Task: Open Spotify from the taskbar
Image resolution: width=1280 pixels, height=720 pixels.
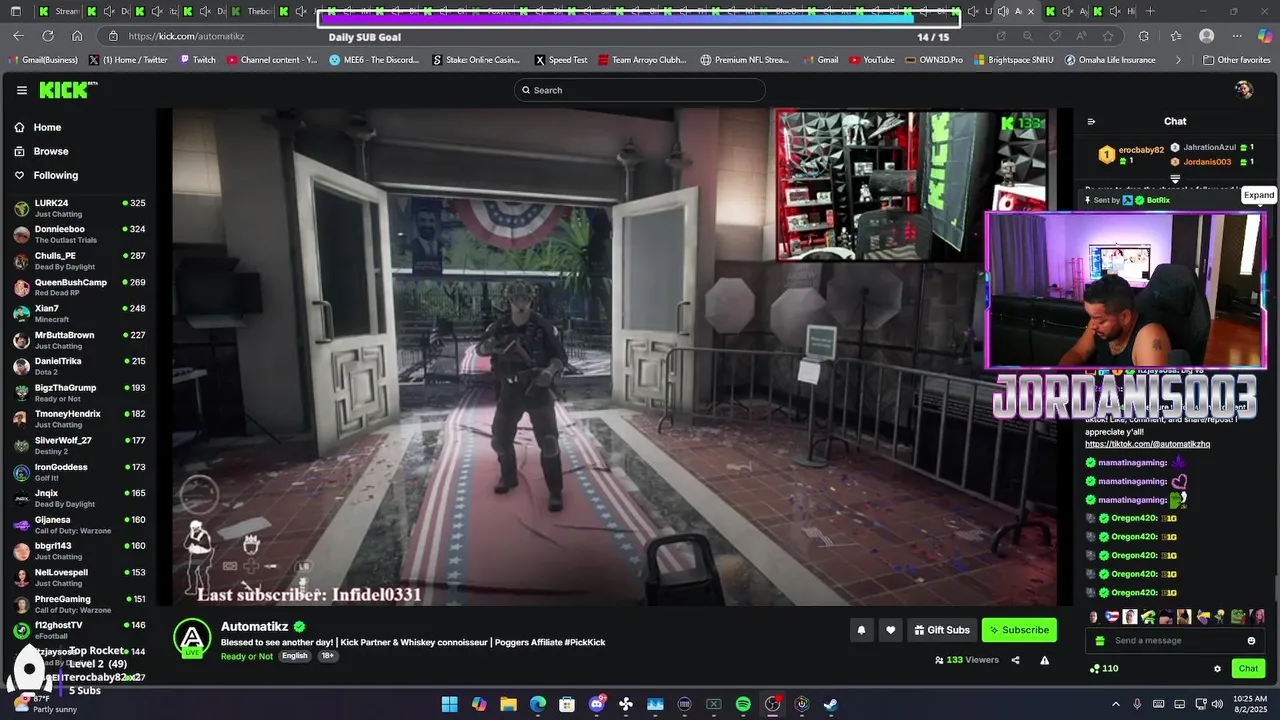Action: point(743,704)
